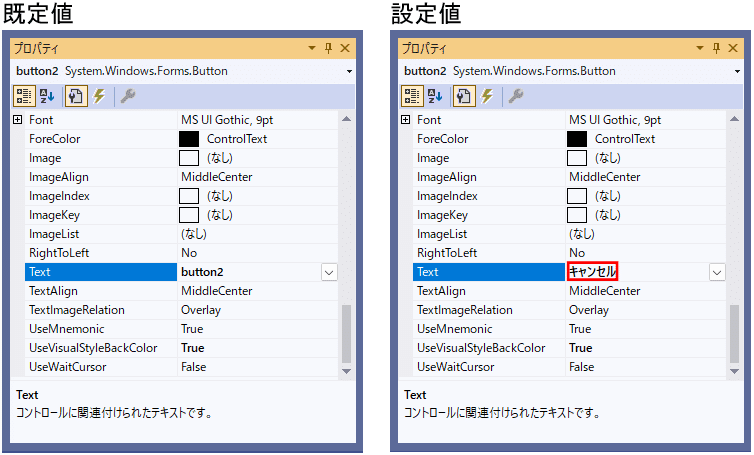754x455 pixels.
Task: Open Text value dropdown beside キャンセル value
Action: [717, 273]
